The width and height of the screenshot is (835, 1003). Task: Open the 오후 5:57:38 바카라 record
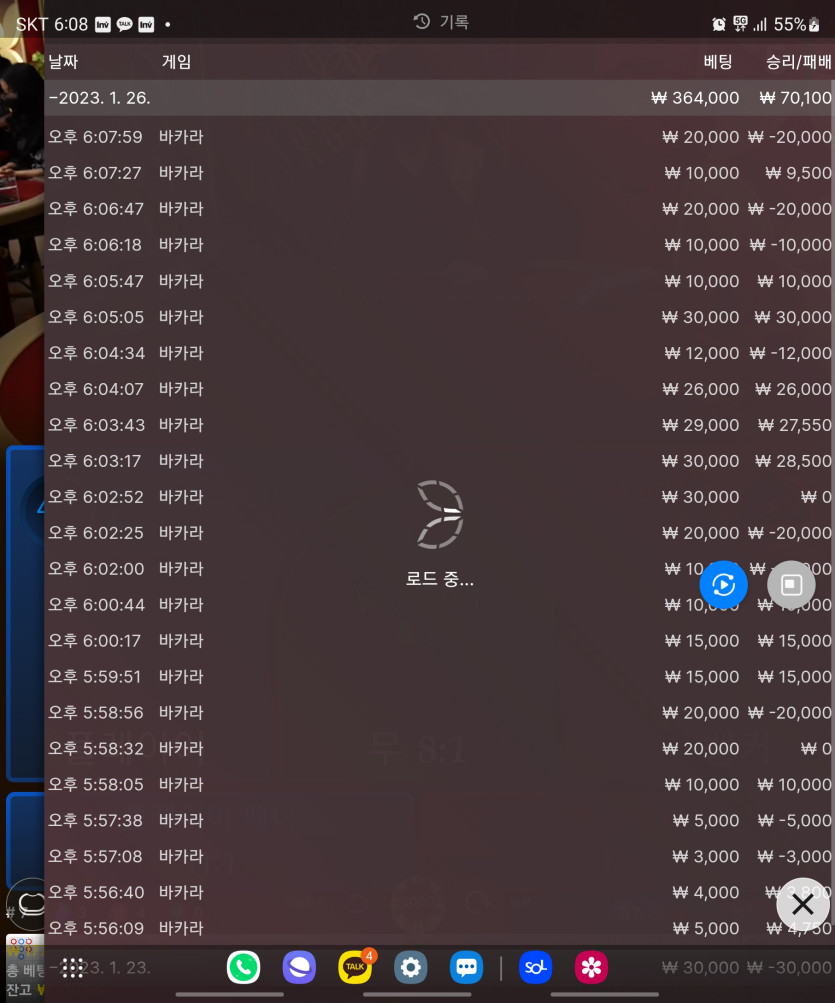(439, 820)
